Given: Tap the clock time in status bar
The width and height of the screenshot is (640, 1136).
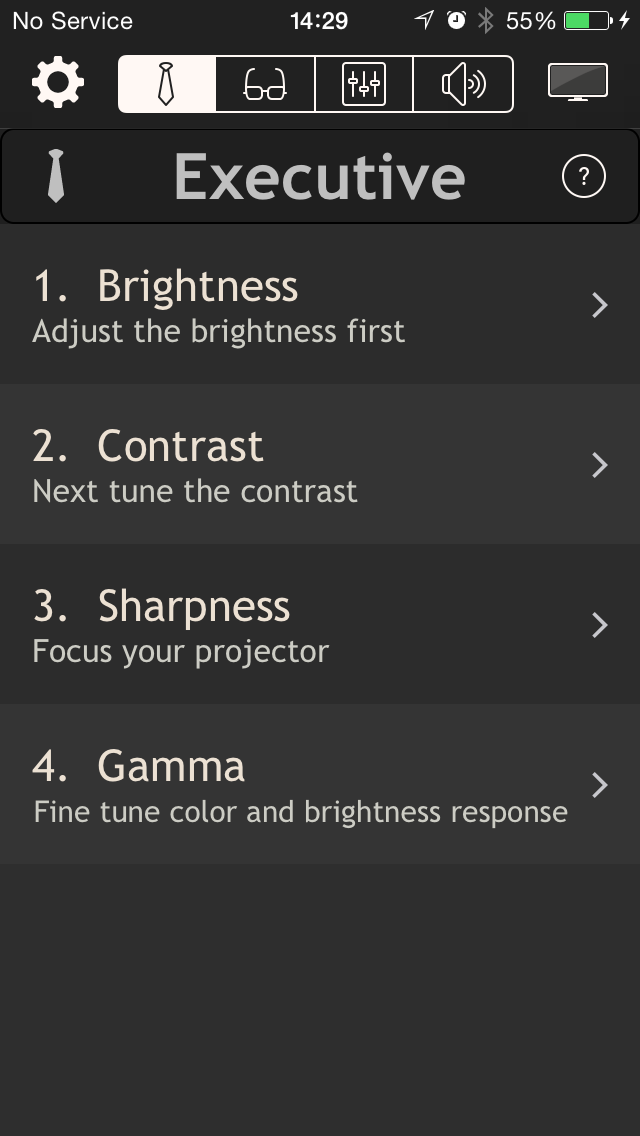Looking at the screenshot, I should click(319, 20).
